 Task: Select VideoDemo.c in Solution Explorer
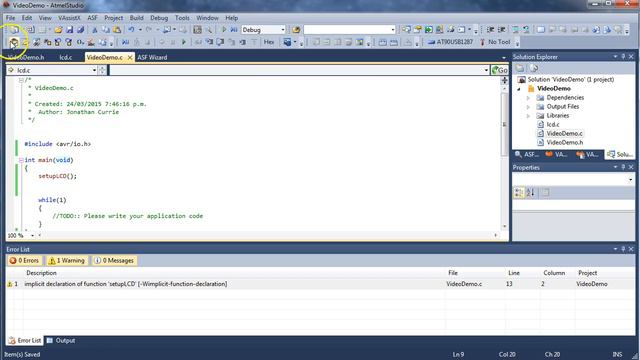[x=564, y=133]
